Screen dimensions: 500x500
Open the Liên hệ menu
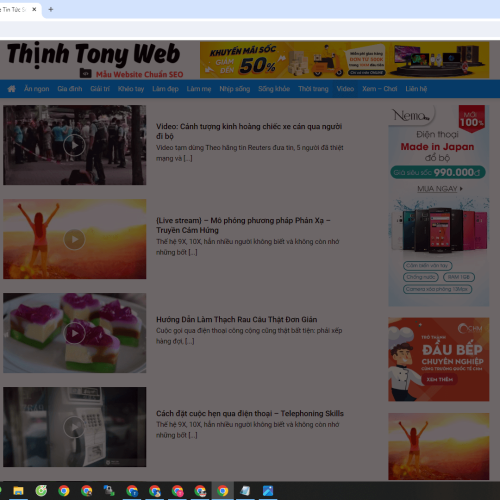coord(416,89)
